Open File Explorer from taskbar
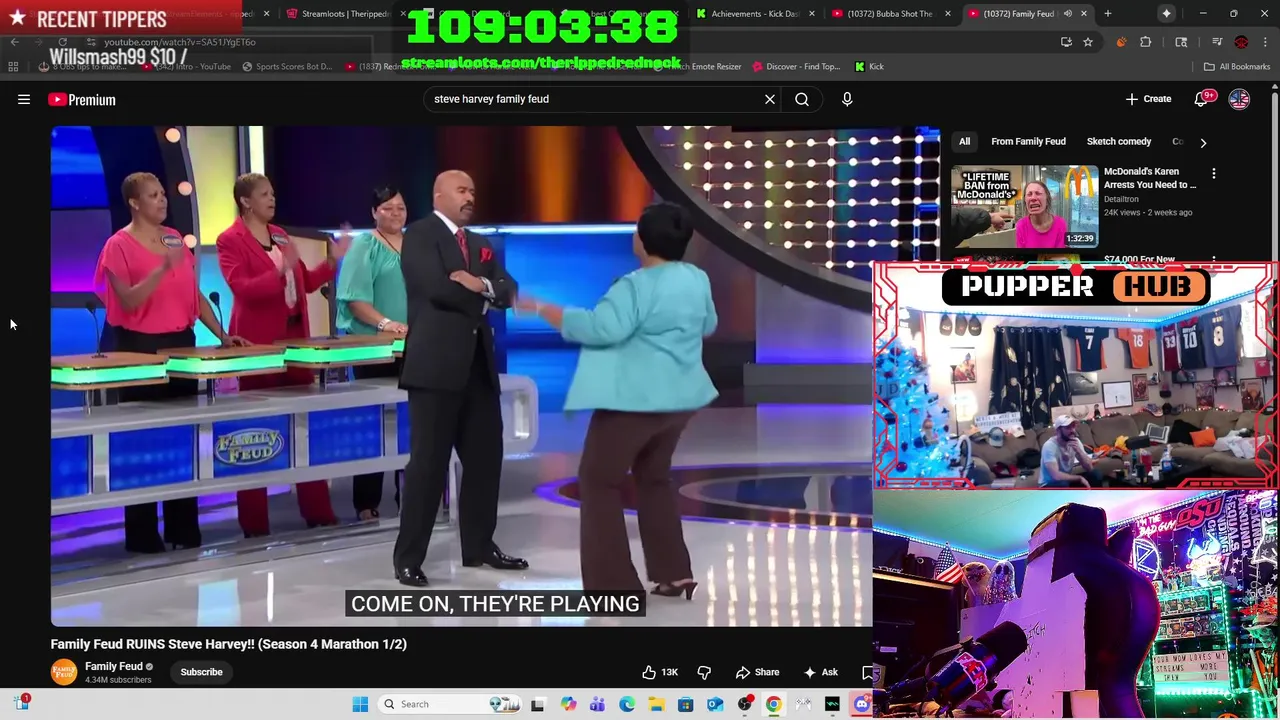The height and width of the screenshot is (720, 1280). [x=656, y=704]
